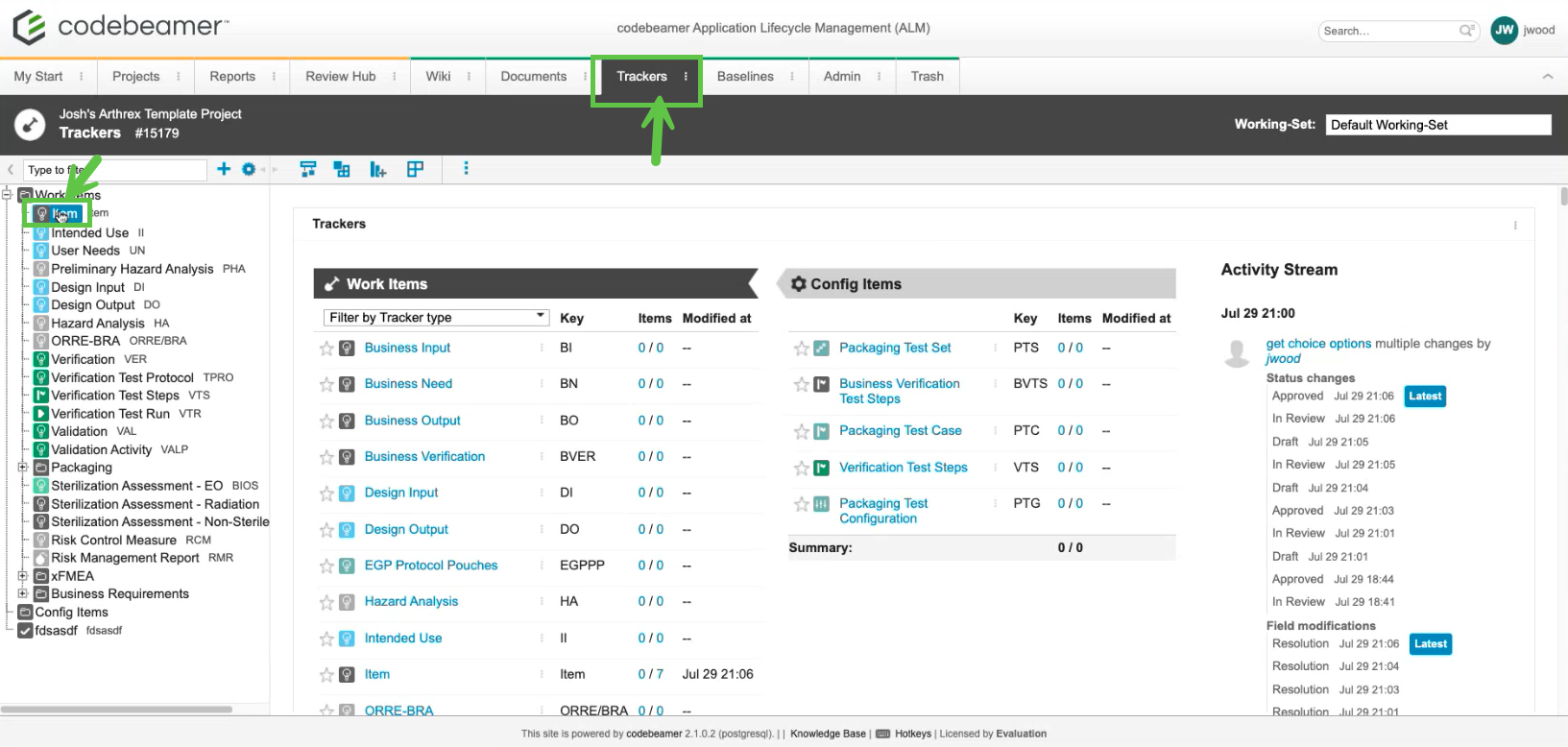
Task: Click the four-pane grid layout toolbar icon
Action: pyautogui.click(x=415, y=169)
